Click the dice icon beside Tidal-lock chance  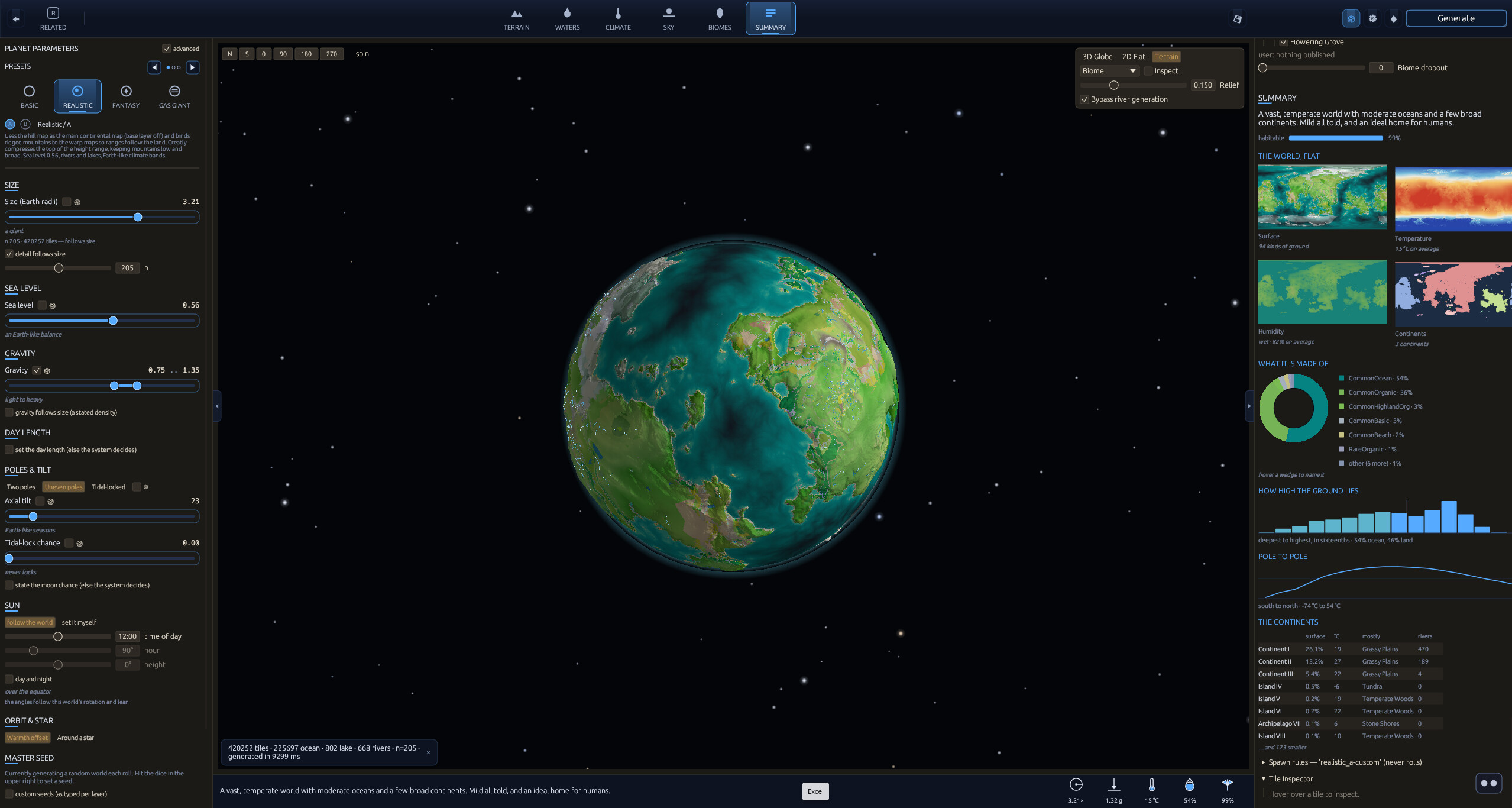click(x=80, y=544)
